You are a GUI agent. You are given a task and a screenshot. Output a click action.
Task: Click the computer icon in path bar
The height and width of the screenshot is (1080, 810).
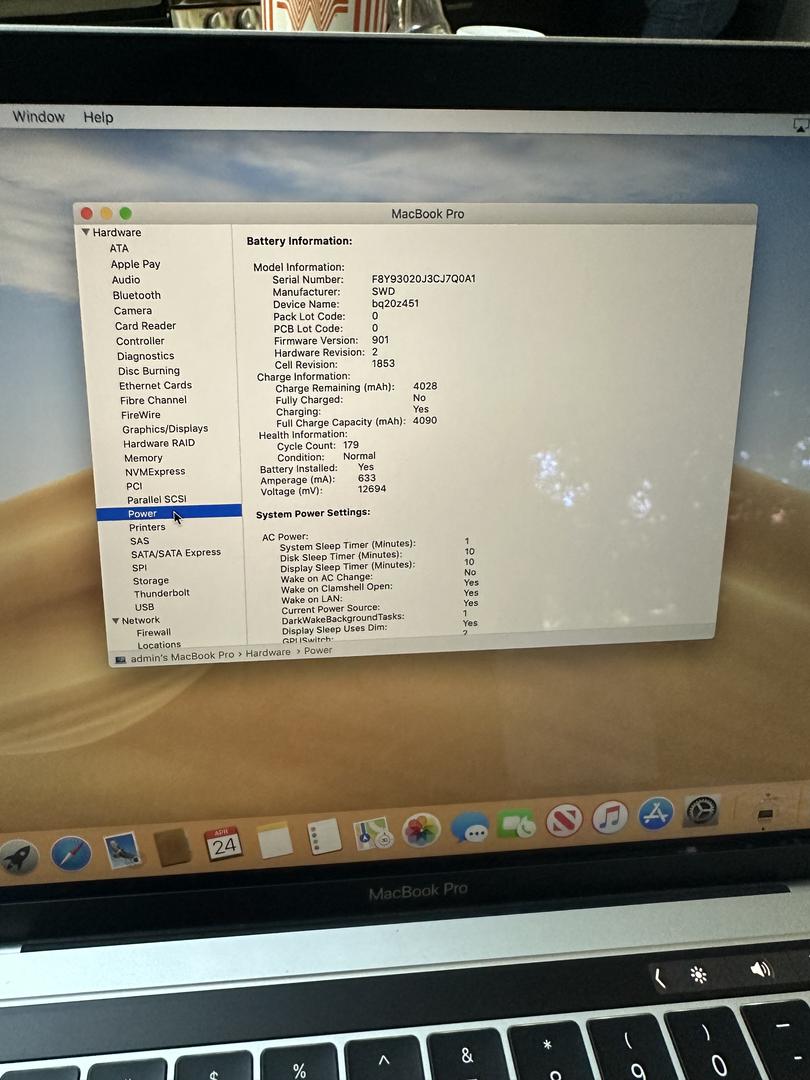tap(121, 660)
